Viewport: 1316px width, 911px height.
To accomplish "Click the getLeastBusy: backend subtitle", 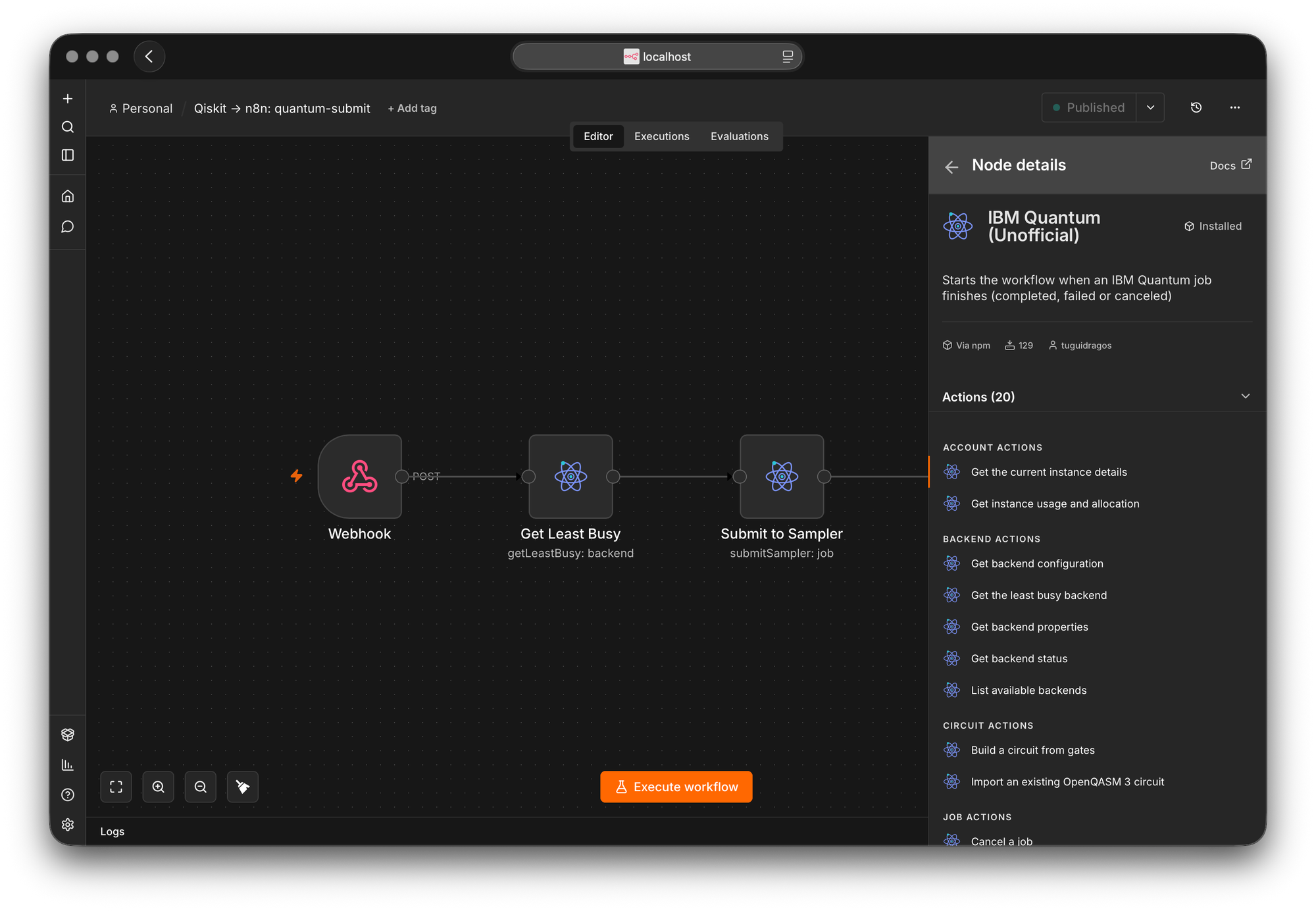I will (x=570, y=554).
